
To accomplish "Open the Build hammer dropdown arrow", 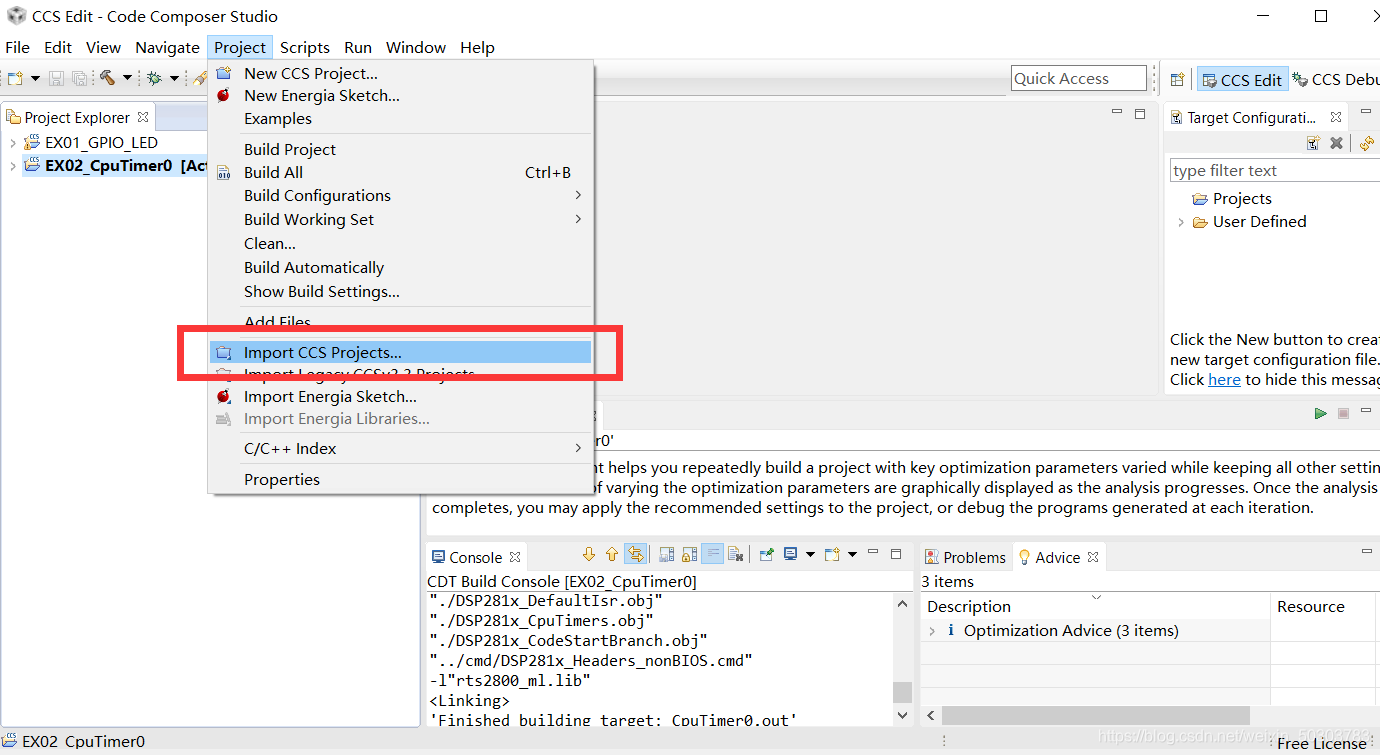I will pos(127,78).
